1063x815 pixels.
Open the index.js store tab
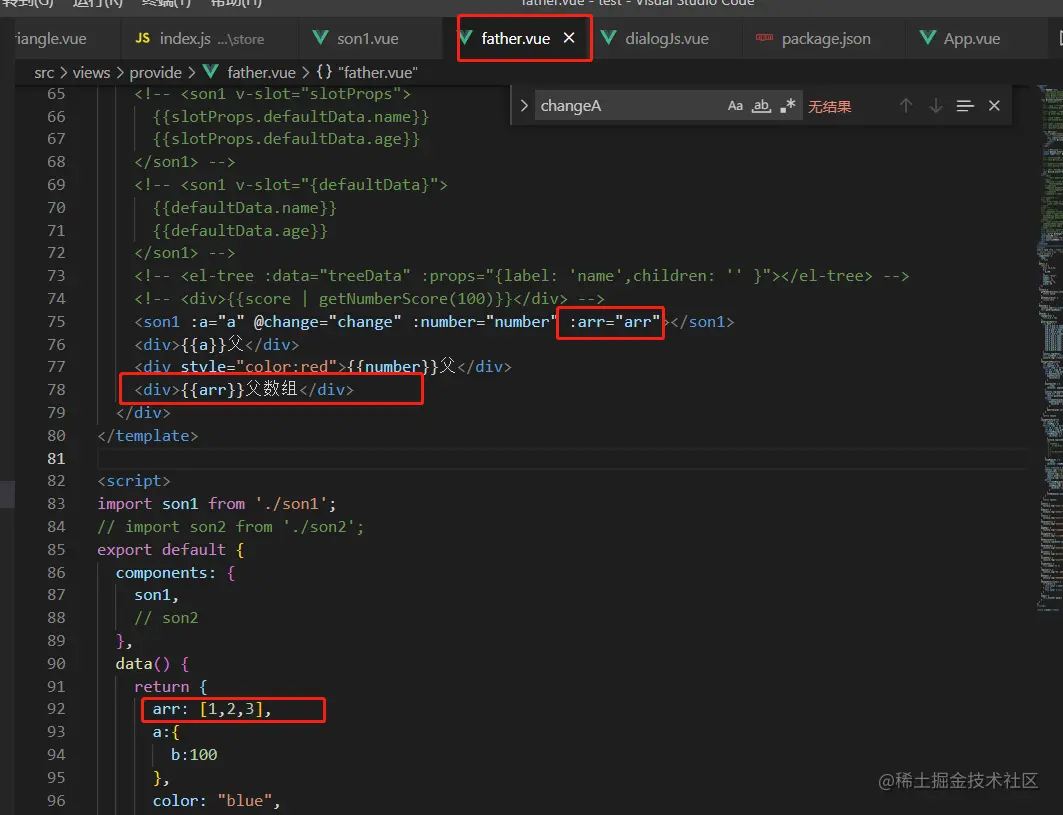tap(210, 39)
